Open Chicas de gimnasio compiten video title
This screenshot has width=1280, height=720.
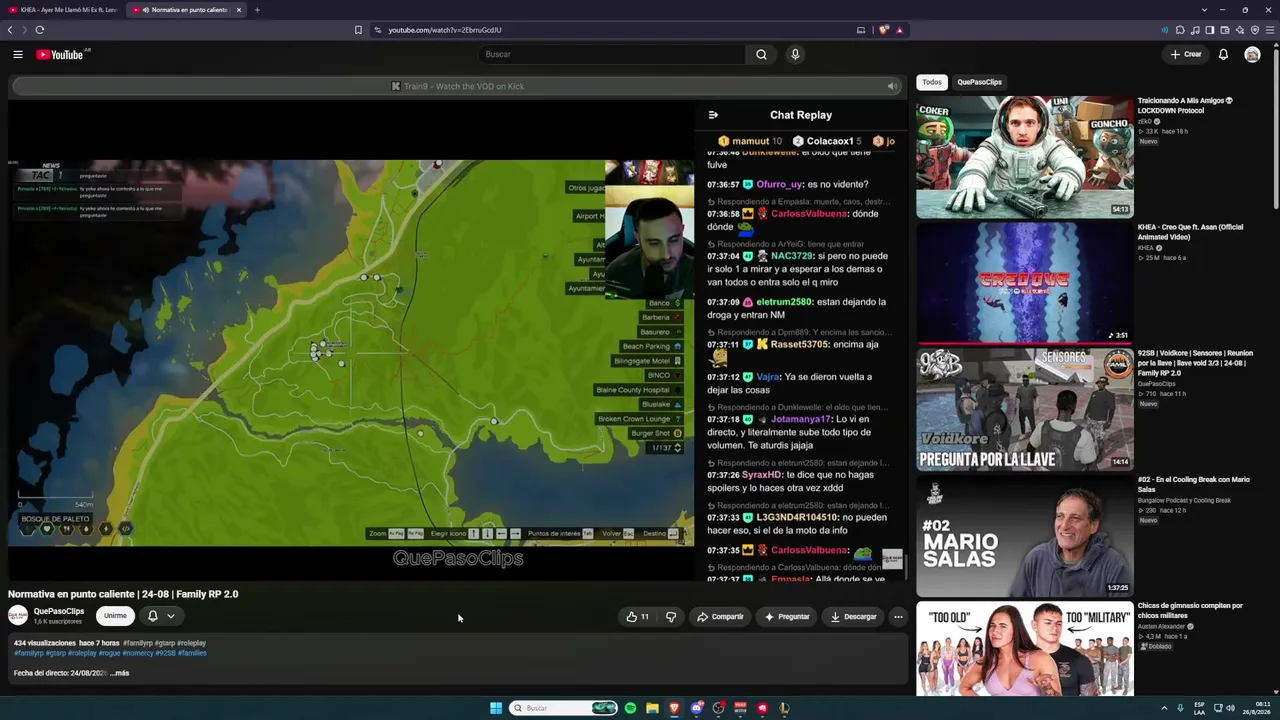click(1190, 610)
